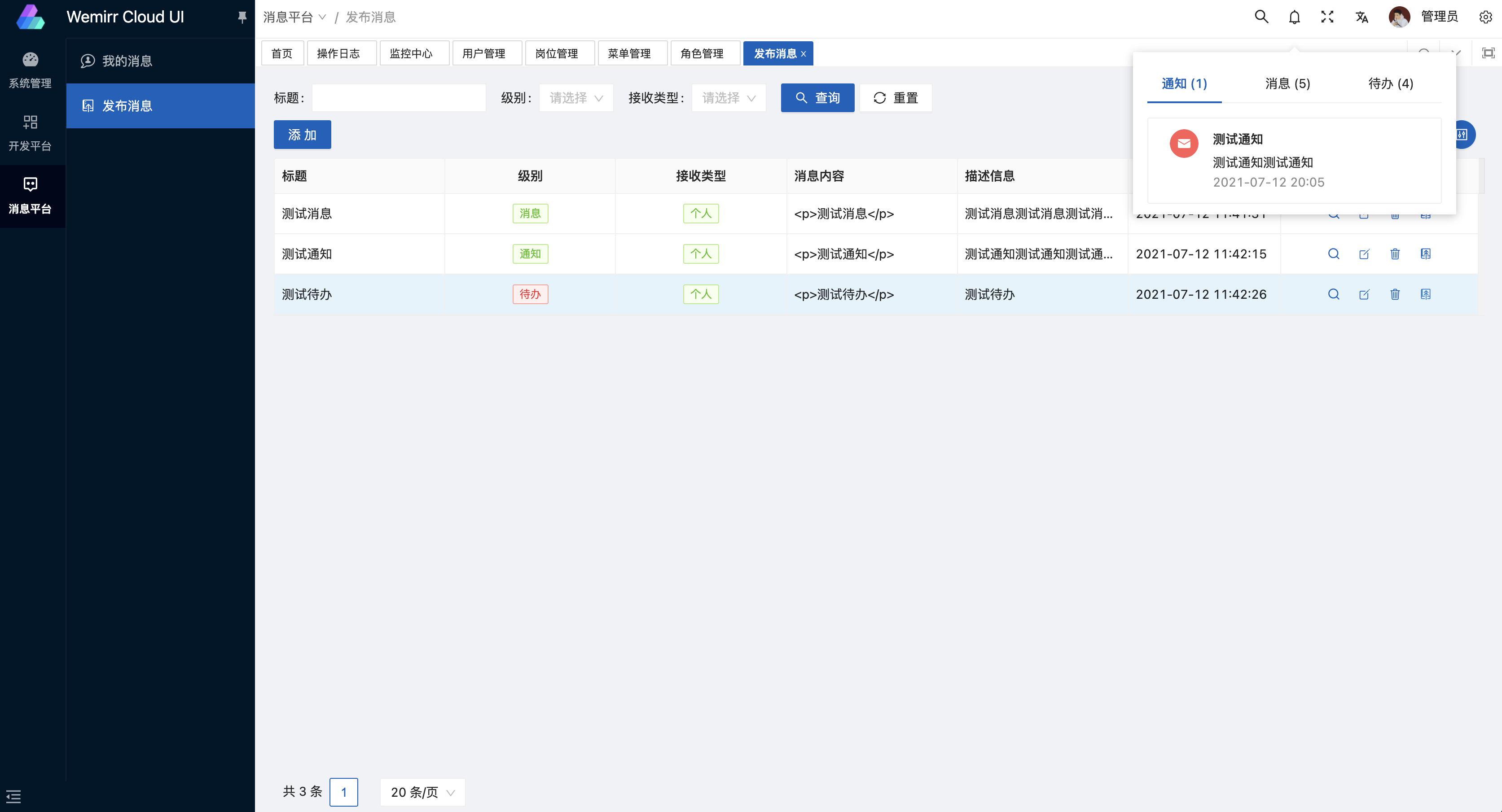1502x812 pixels.
Task: Open the 级别 dropdown selector
Action: pos(575,98)
